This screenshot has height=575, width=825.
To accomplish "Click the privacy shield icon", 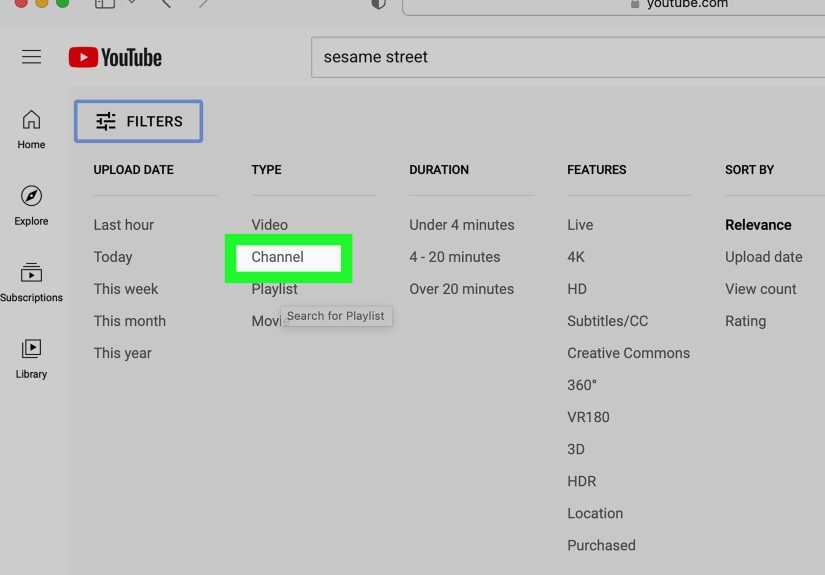I will point(378,4).
